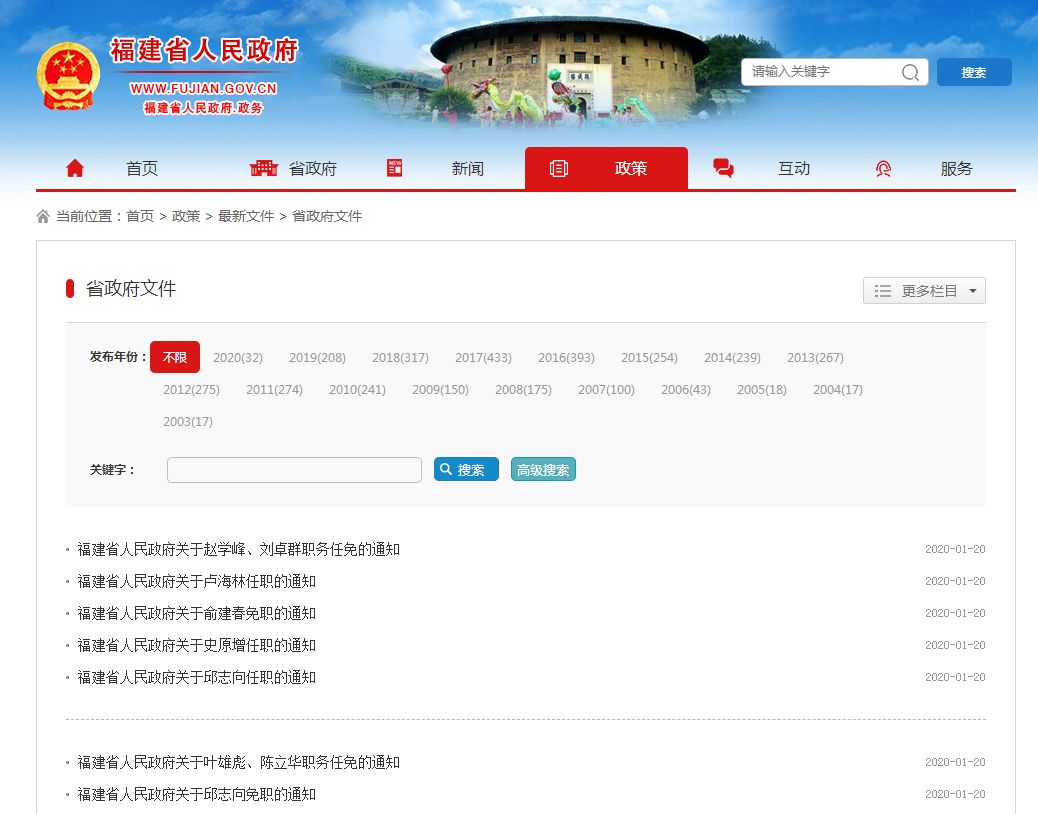Open the 新闻 section in the menu
This screenshot has height=814, width=1038.
point(466,168)
